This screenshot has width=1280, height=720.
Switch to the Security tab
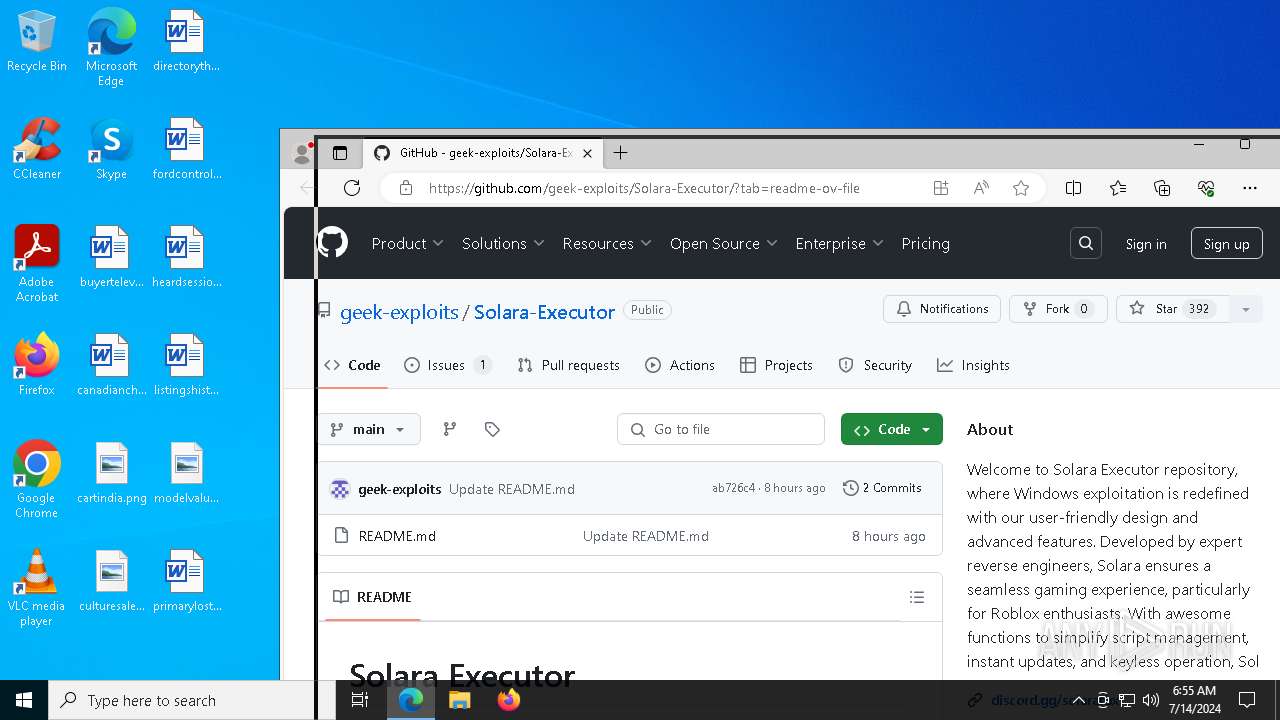click(x=875, y=365)
